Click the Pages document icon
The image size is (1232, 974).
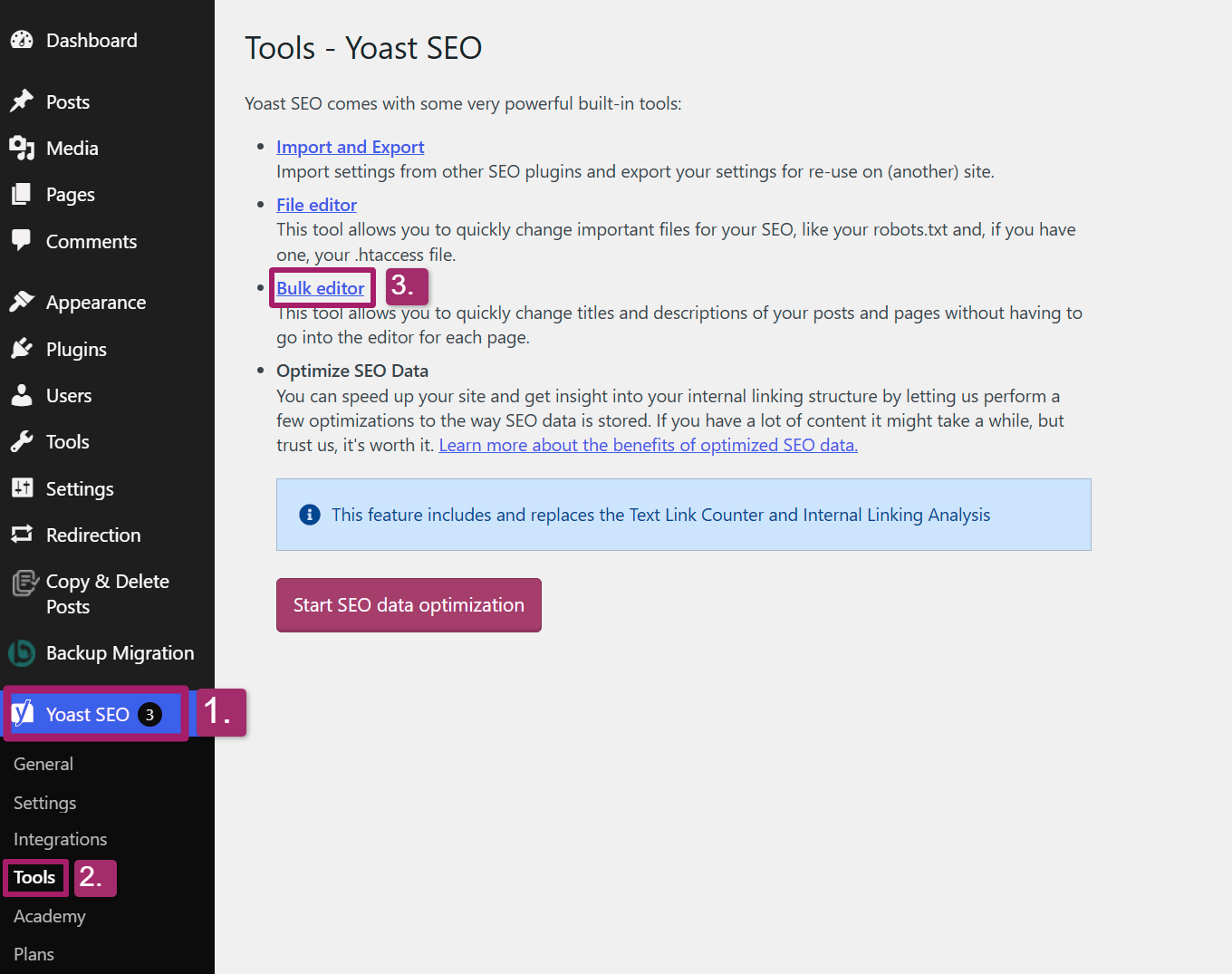[x=22, y=194]
